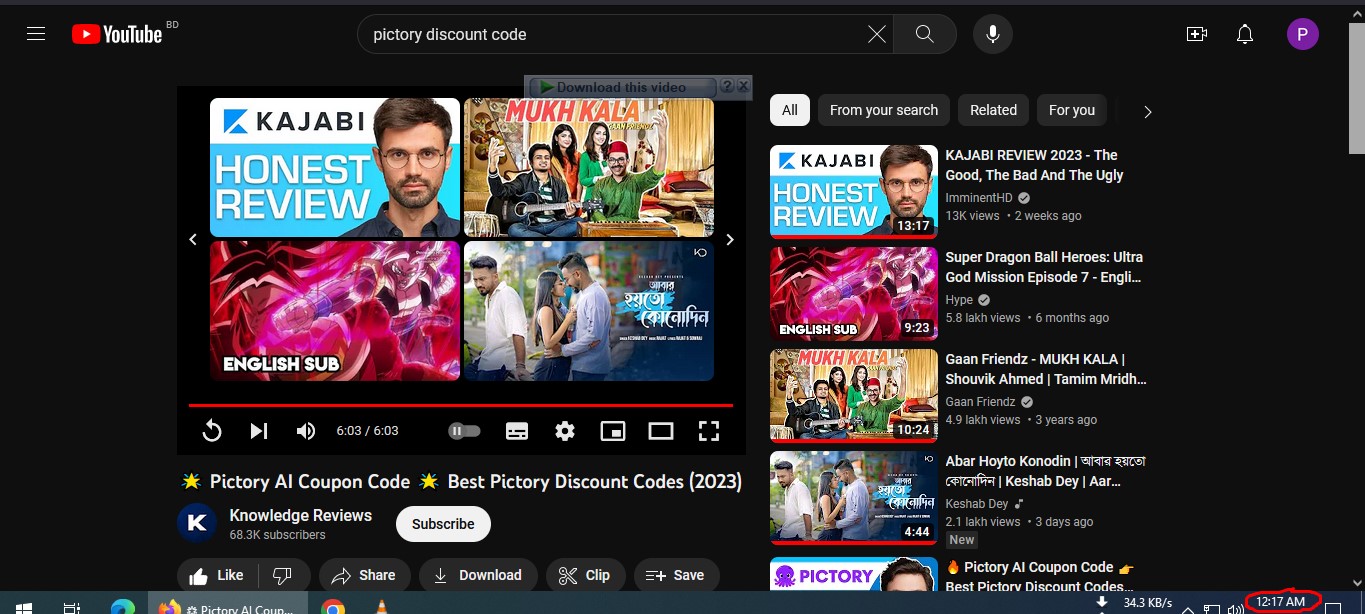Create a clip with the Clip button
1365x614 pixels.
pyautogui.click(x=585, y=575)
